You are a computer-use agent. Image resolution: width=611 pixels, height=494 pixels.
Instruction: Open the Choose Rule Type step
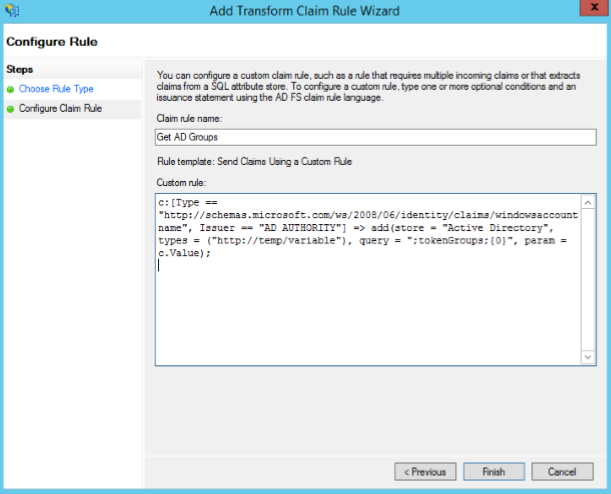tap(56, 89)
